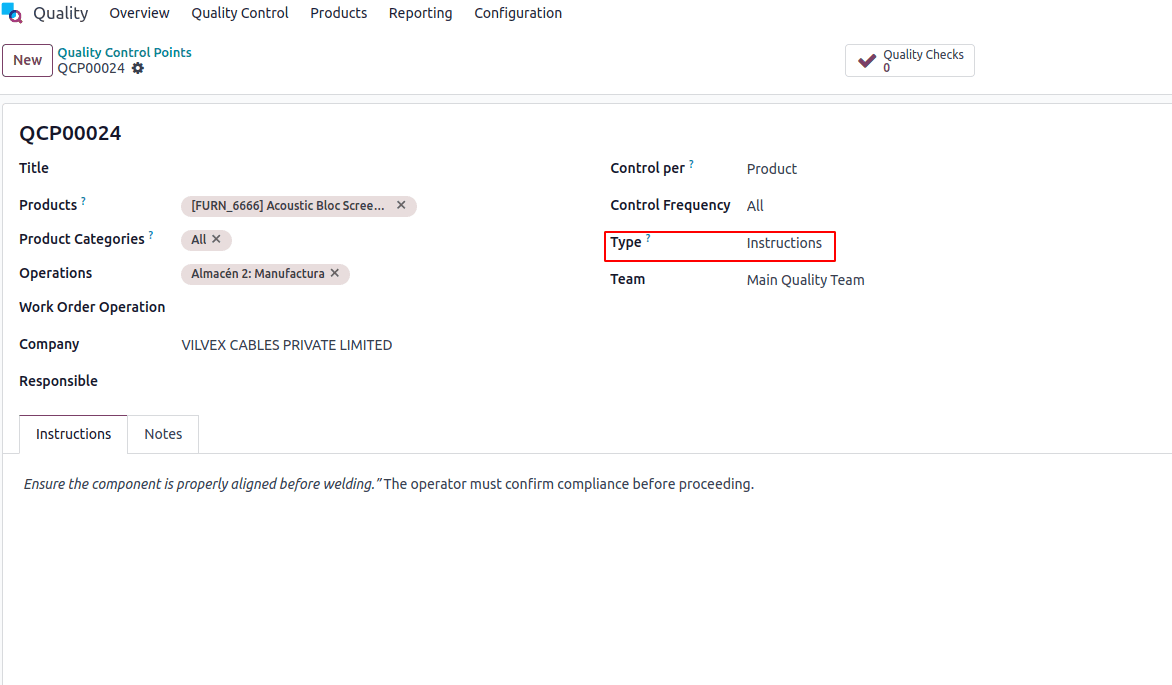Click the Title input field
Image resolution: width=1172 pixels, height=685 pixels.
pos(300,168)
